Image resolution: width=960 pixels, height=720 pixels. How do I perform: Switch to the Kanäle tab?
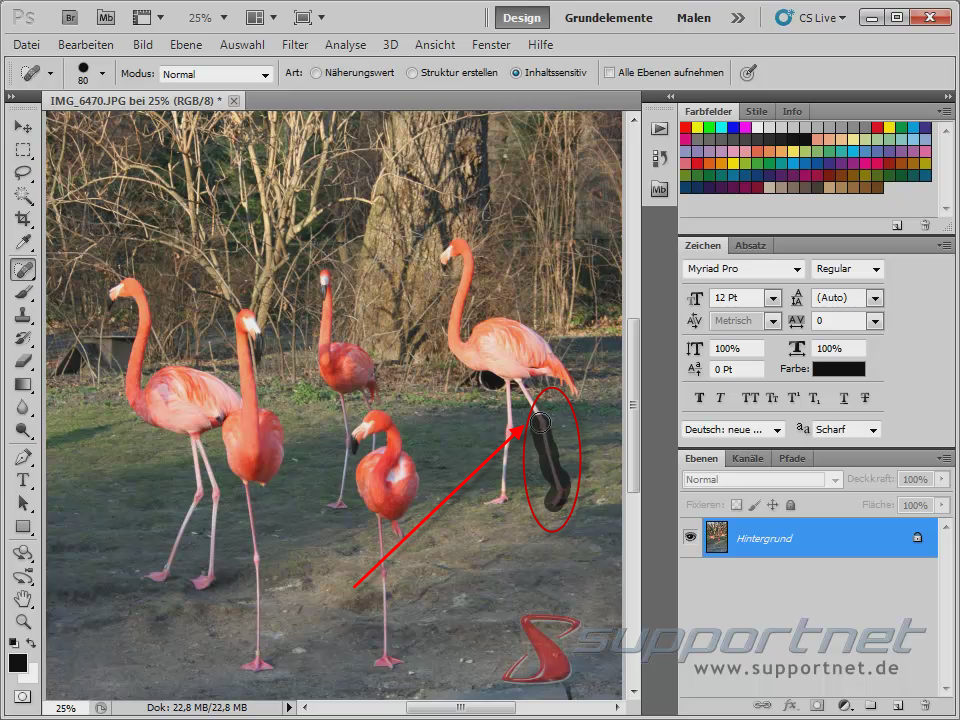(747, 458)
